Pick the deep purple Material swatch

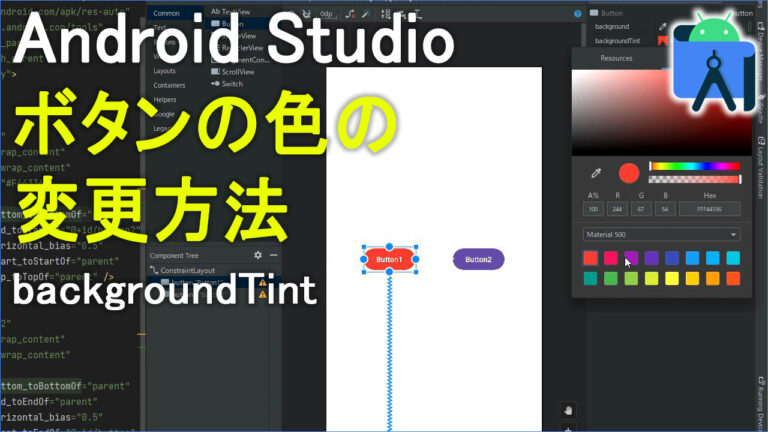[x=652, y=258]
